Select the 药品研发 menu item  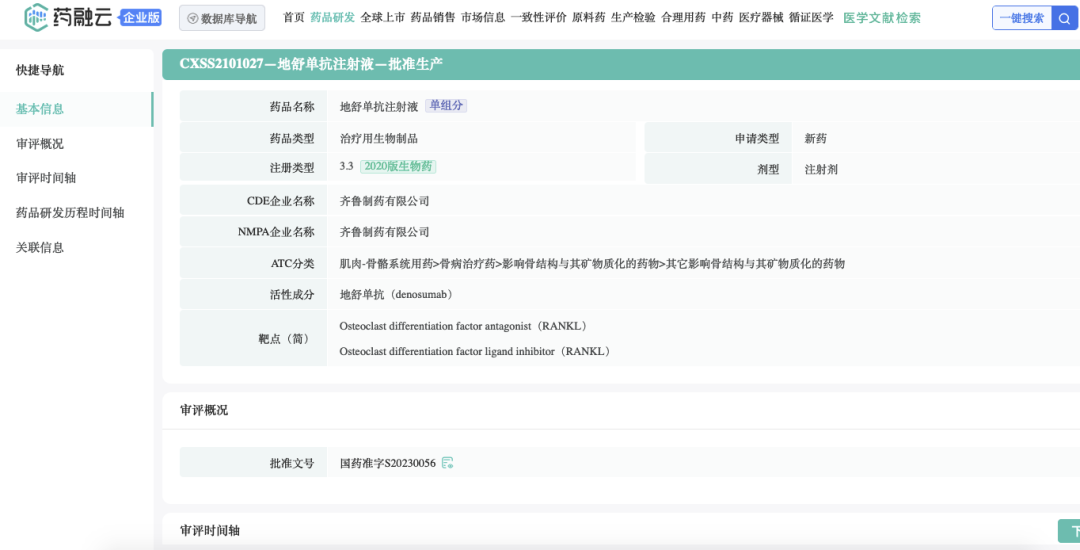tap(333, 18)
